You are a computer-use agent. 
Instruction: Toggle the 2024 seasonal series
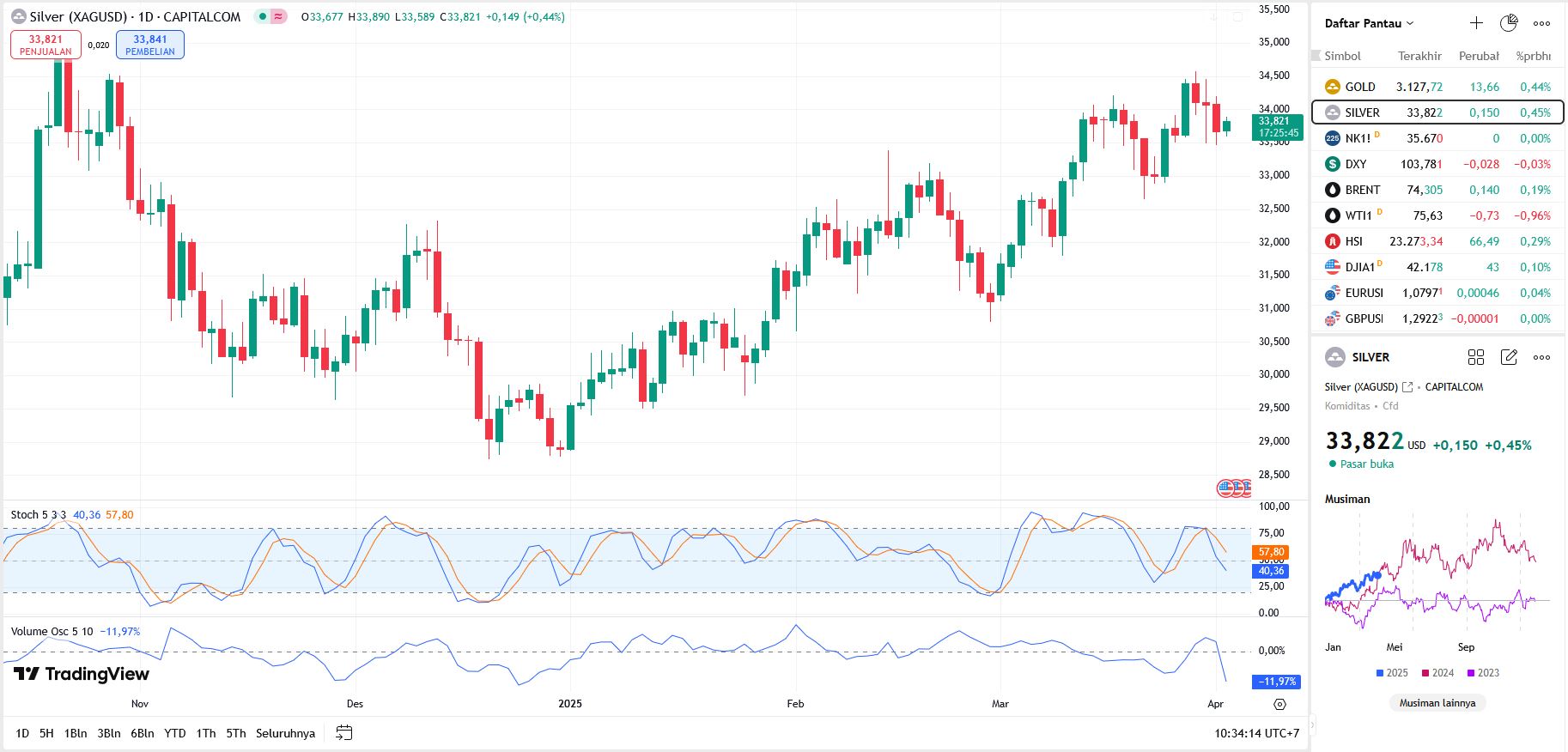tap(1437, 673)
